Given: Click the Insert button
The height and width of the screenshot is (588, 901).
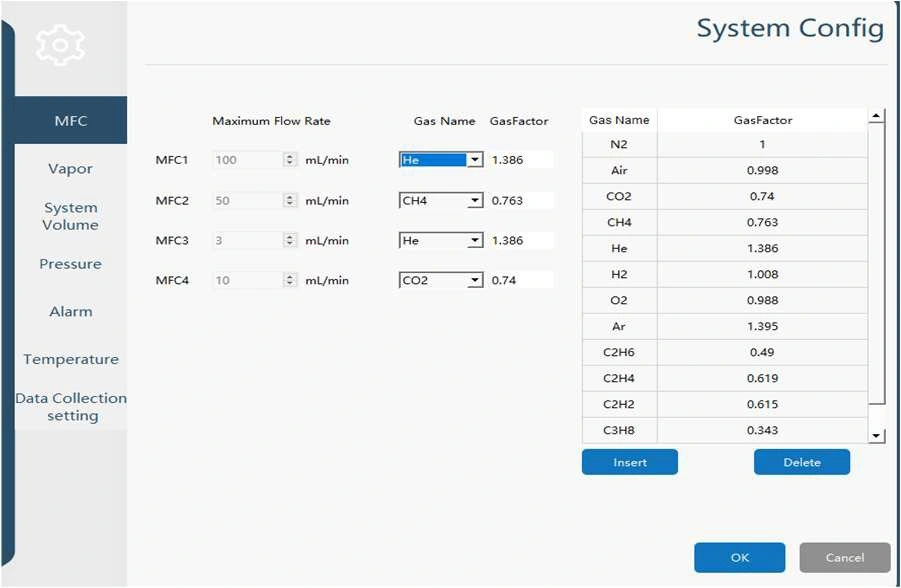Looking at the screenshot, I should pos(630,462).
